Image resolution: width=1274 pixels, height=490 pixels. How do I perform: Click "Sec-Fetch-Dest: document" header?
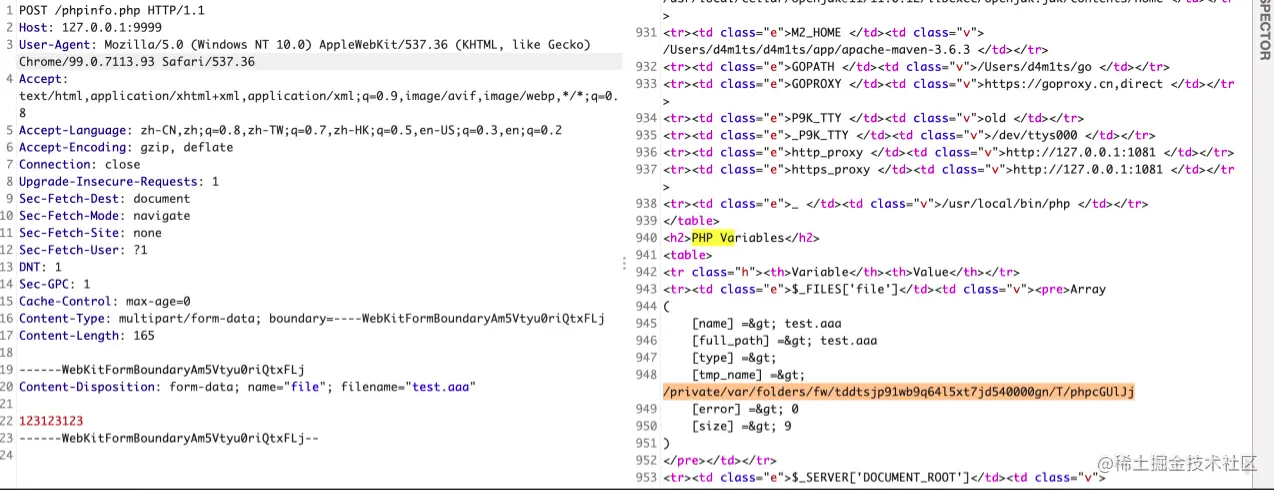point(104,198)
